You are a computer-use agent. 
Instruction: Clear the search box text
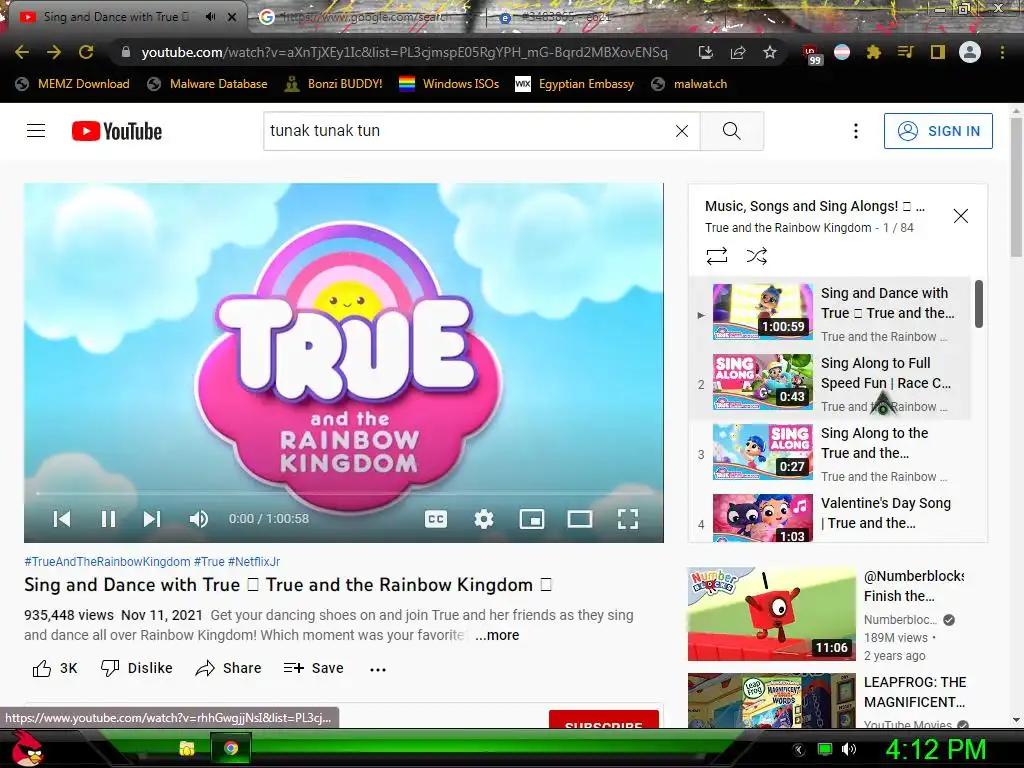[682, 131]
